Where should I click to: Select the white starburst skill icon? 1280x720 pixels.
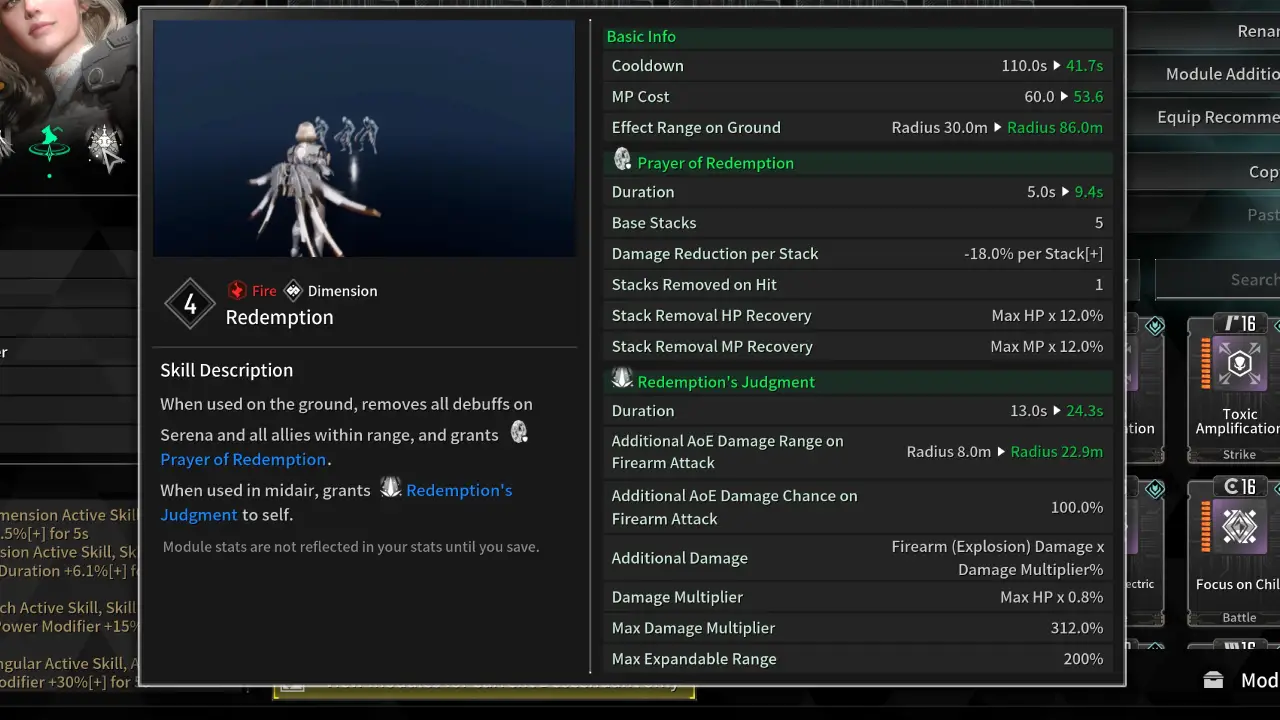(105, 145)
